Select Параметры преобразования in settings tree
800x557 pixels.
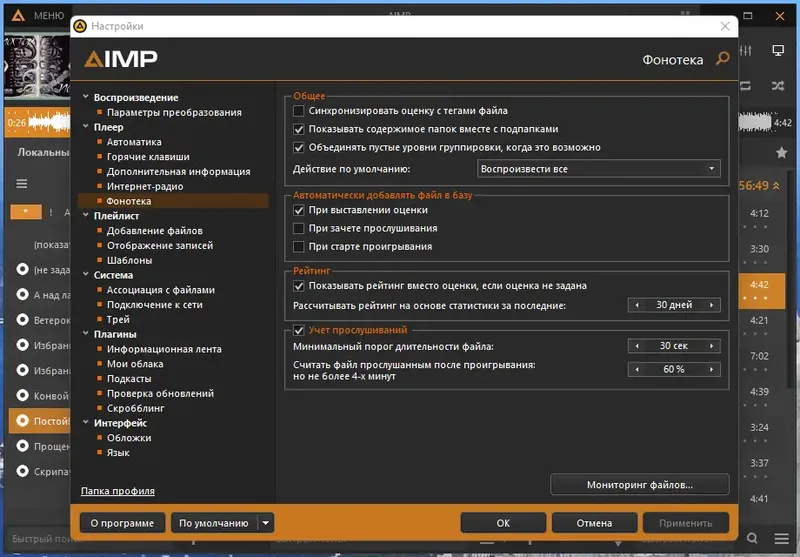[174, 112]
